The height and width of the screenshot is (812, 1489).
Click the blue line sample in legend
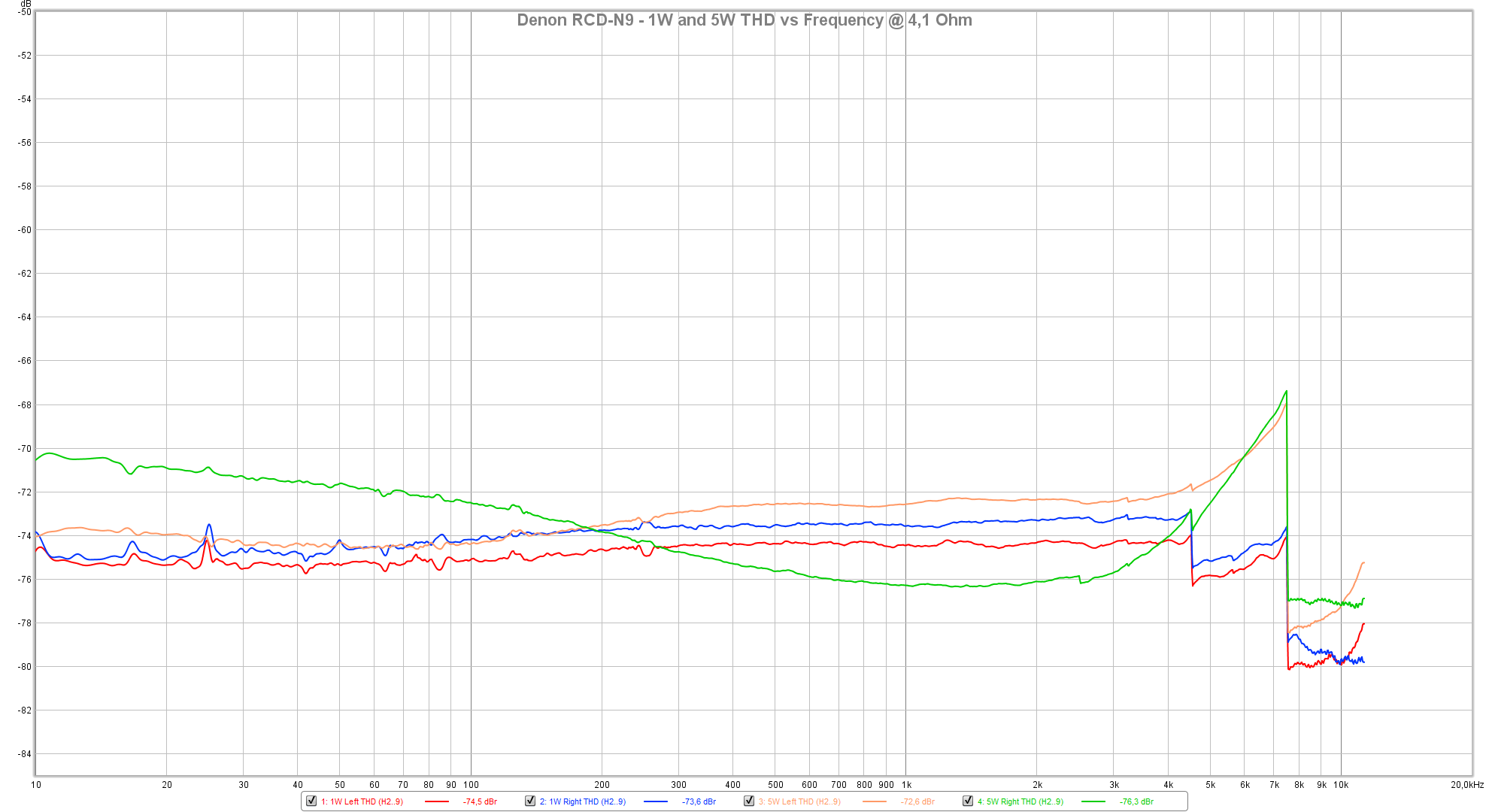[656, 801]
